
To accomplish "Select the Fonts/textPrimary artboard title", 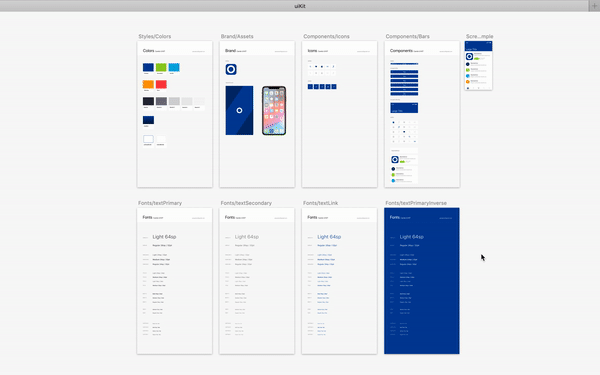I will [160, 203].
